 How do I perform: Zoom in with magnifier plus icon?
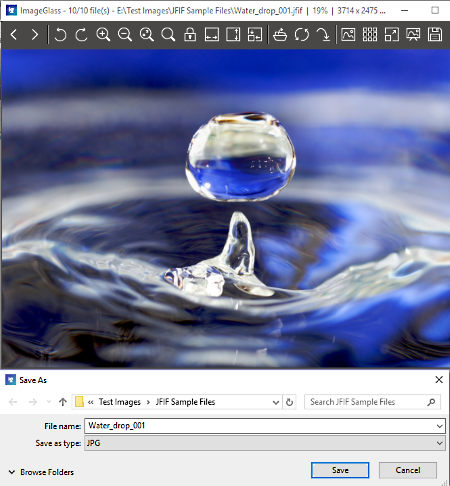pos(103,34)
